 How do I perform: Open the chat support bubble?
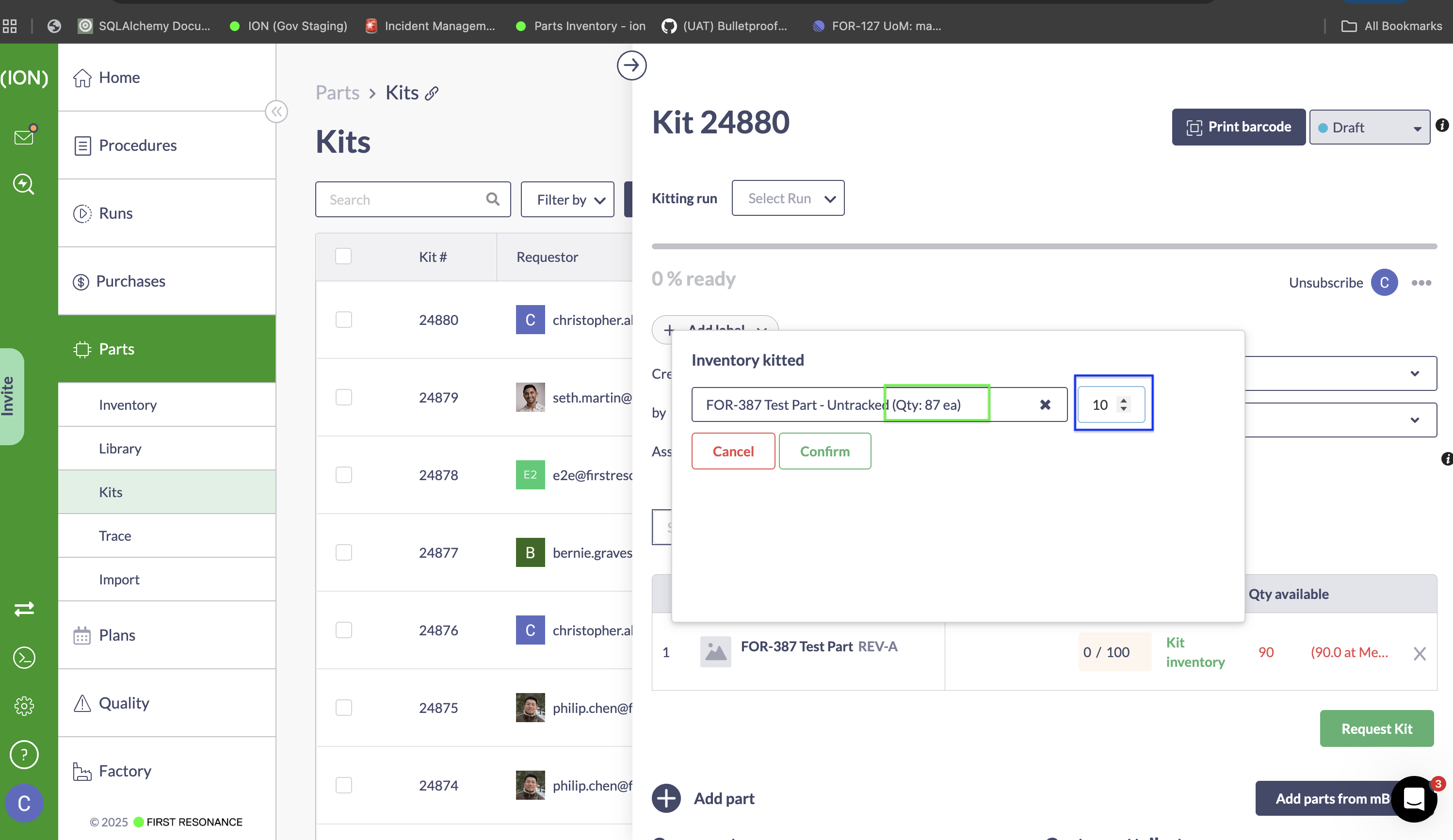1414,799
